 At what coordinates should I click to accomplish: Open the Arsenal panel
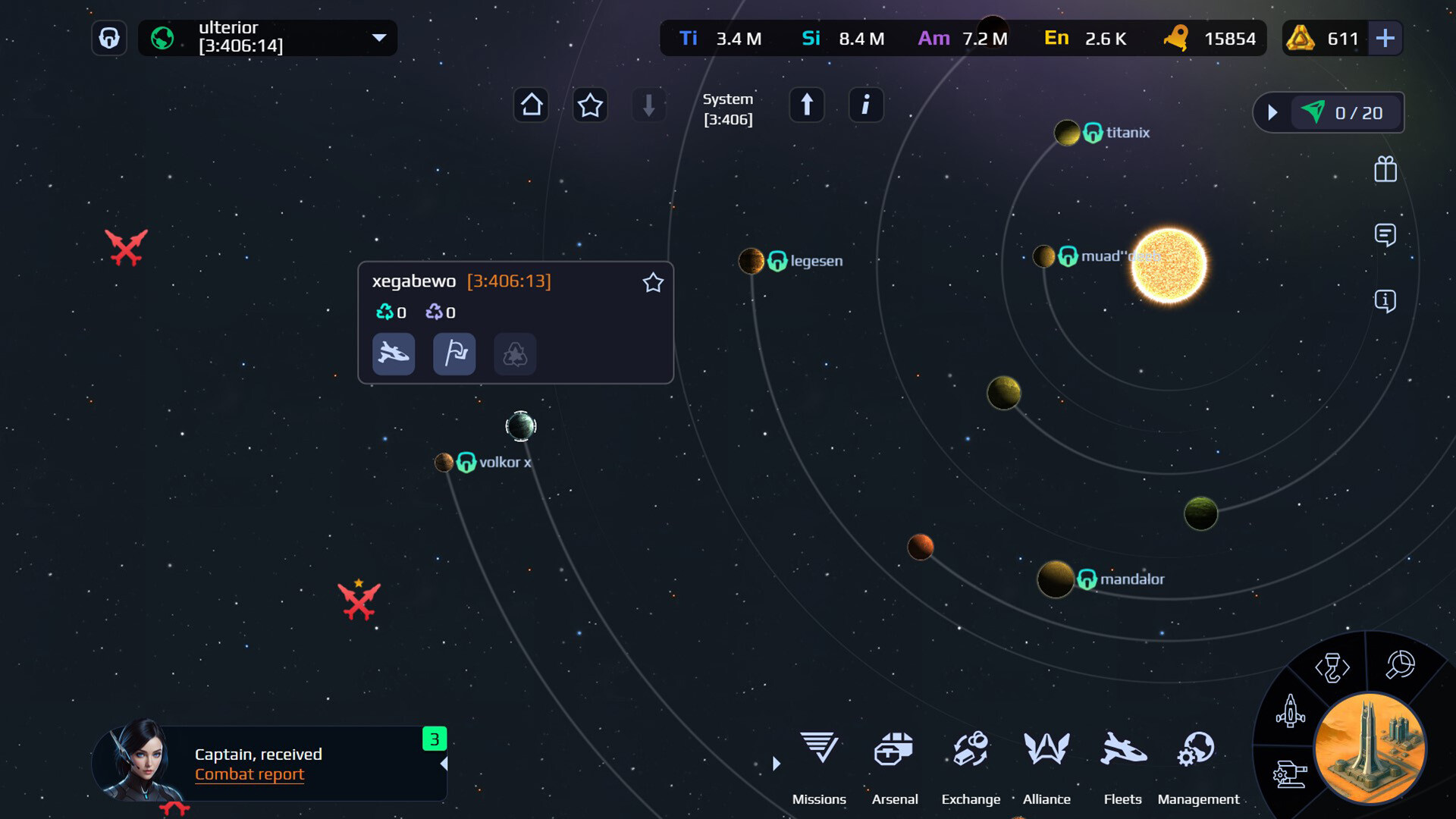coord(895,758)
